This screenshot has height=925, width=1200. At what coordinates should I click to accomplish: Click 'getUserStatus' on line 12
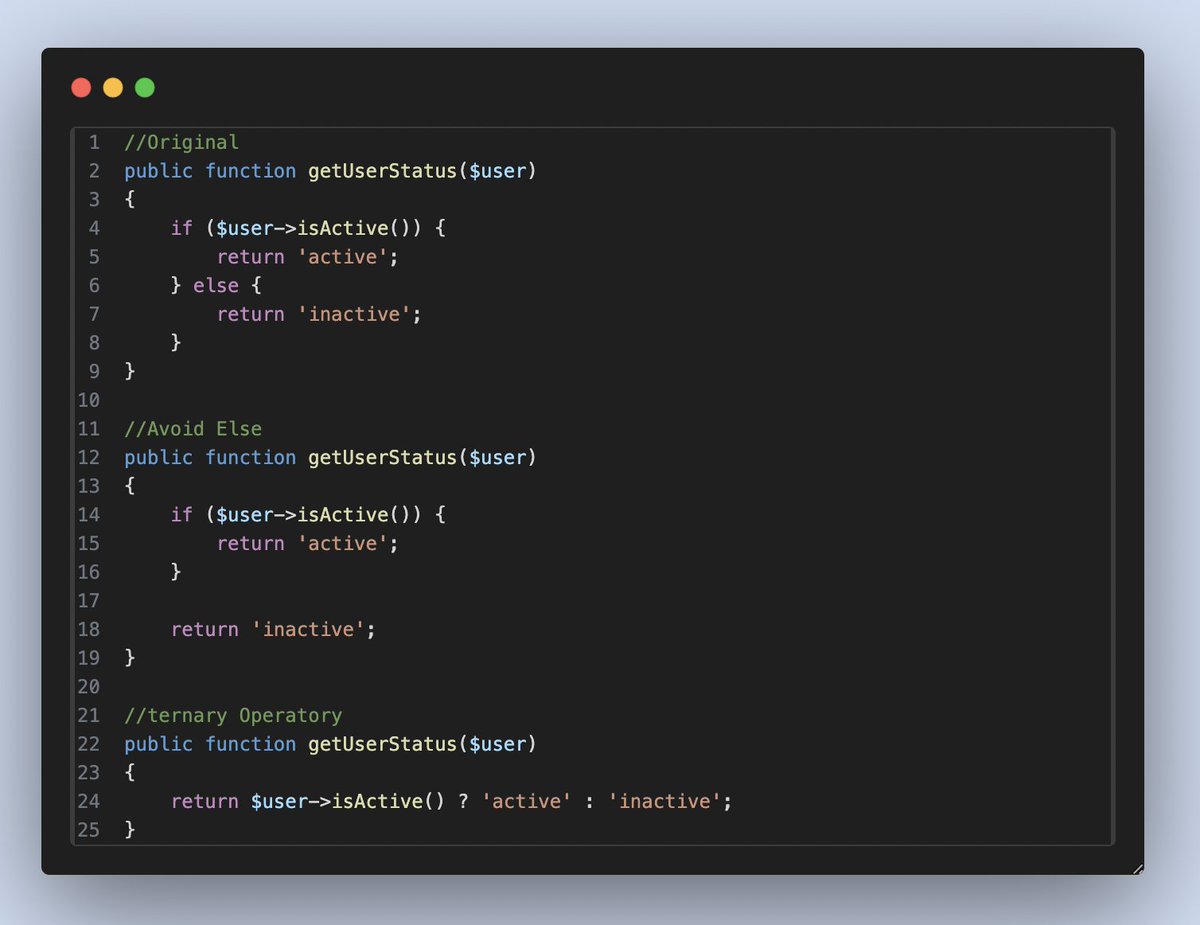(x=382, y=458)
